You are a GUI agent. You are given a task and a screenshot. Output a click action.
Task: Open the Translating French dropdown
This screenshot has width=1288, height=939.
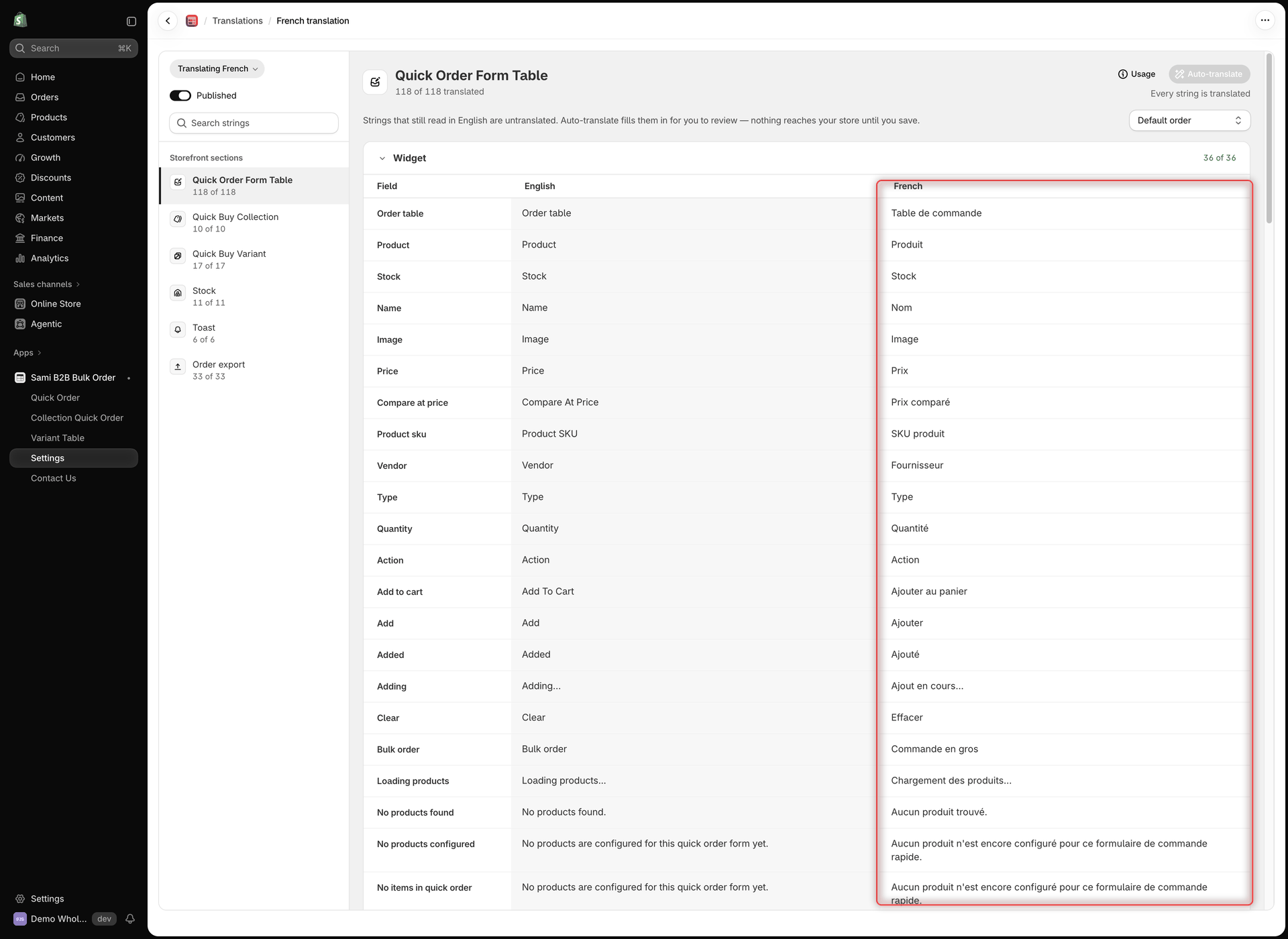217,68
